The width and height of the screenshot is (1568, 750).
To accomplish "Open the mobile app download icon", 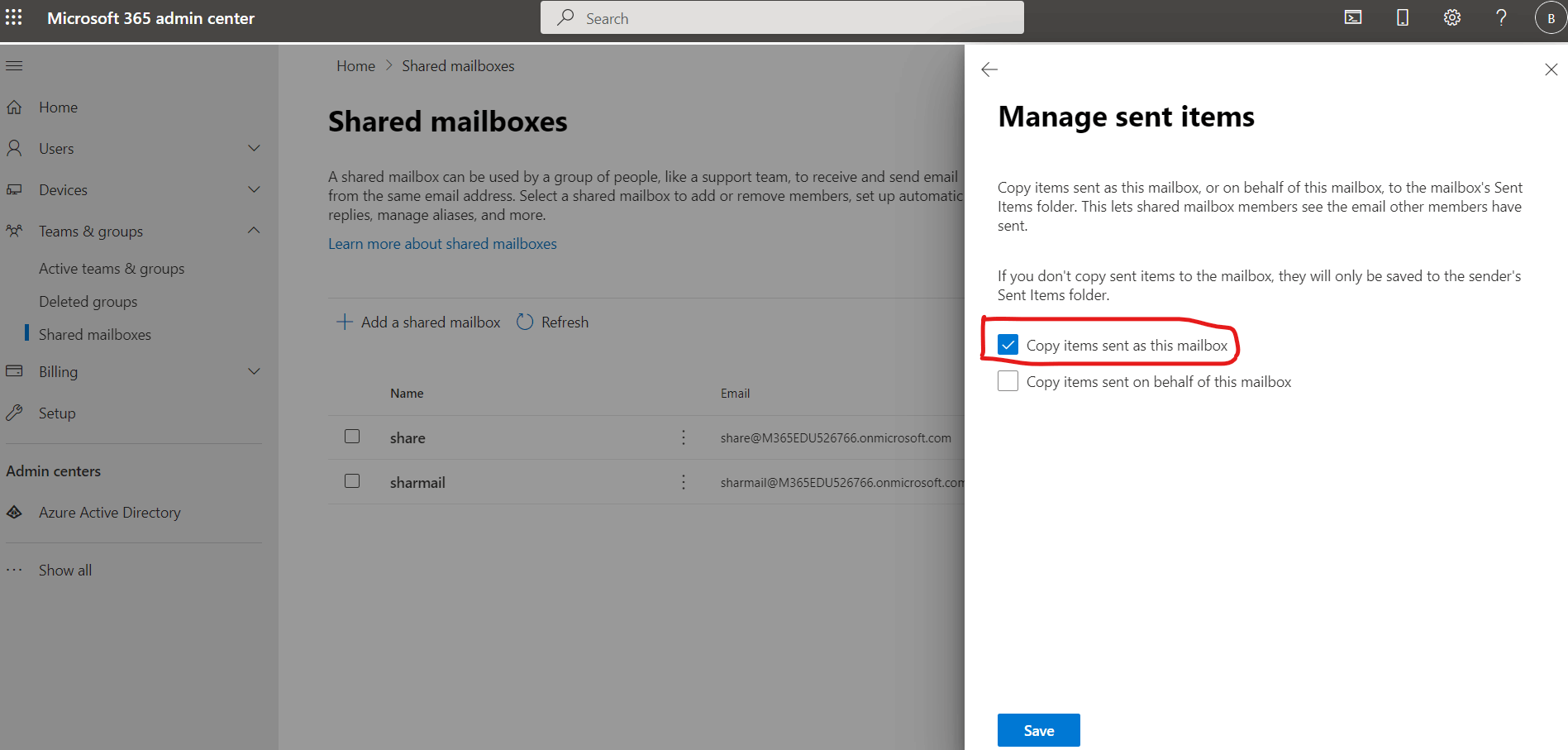I will click(x=1403, y=17).
